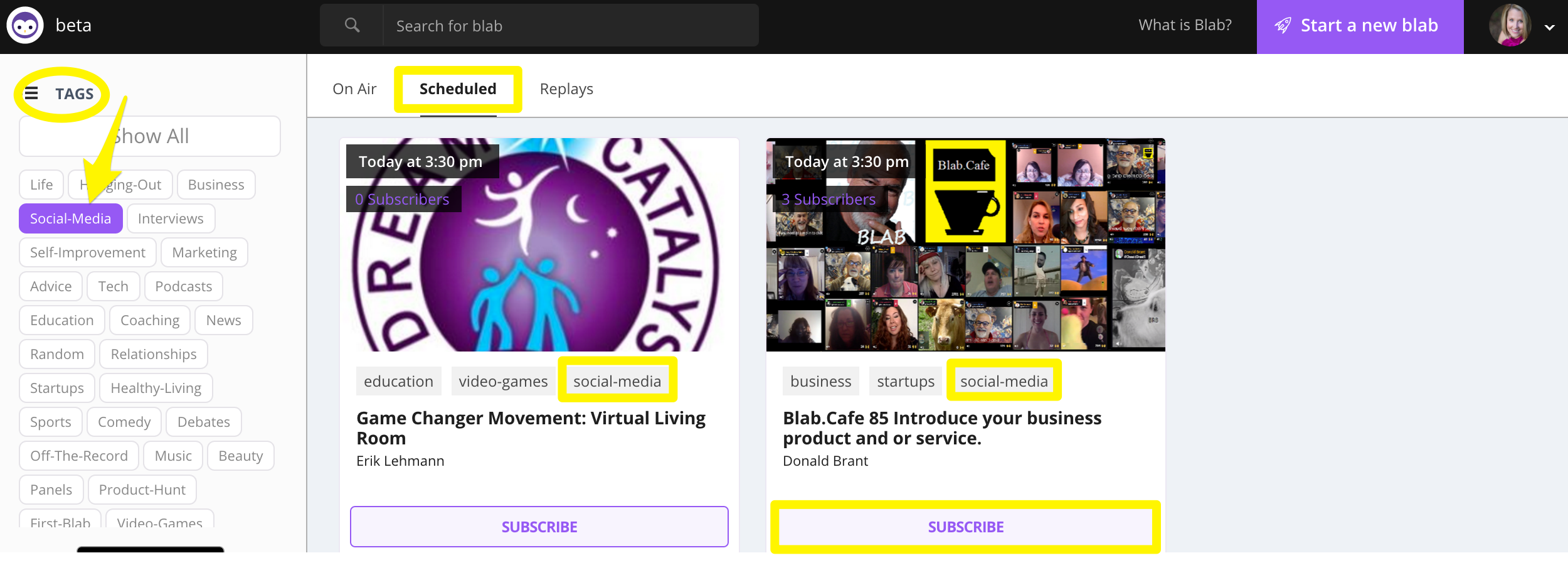
Task: Open Blab.Cafe 85 Introduce your business title
Action: tap(942, 428)
